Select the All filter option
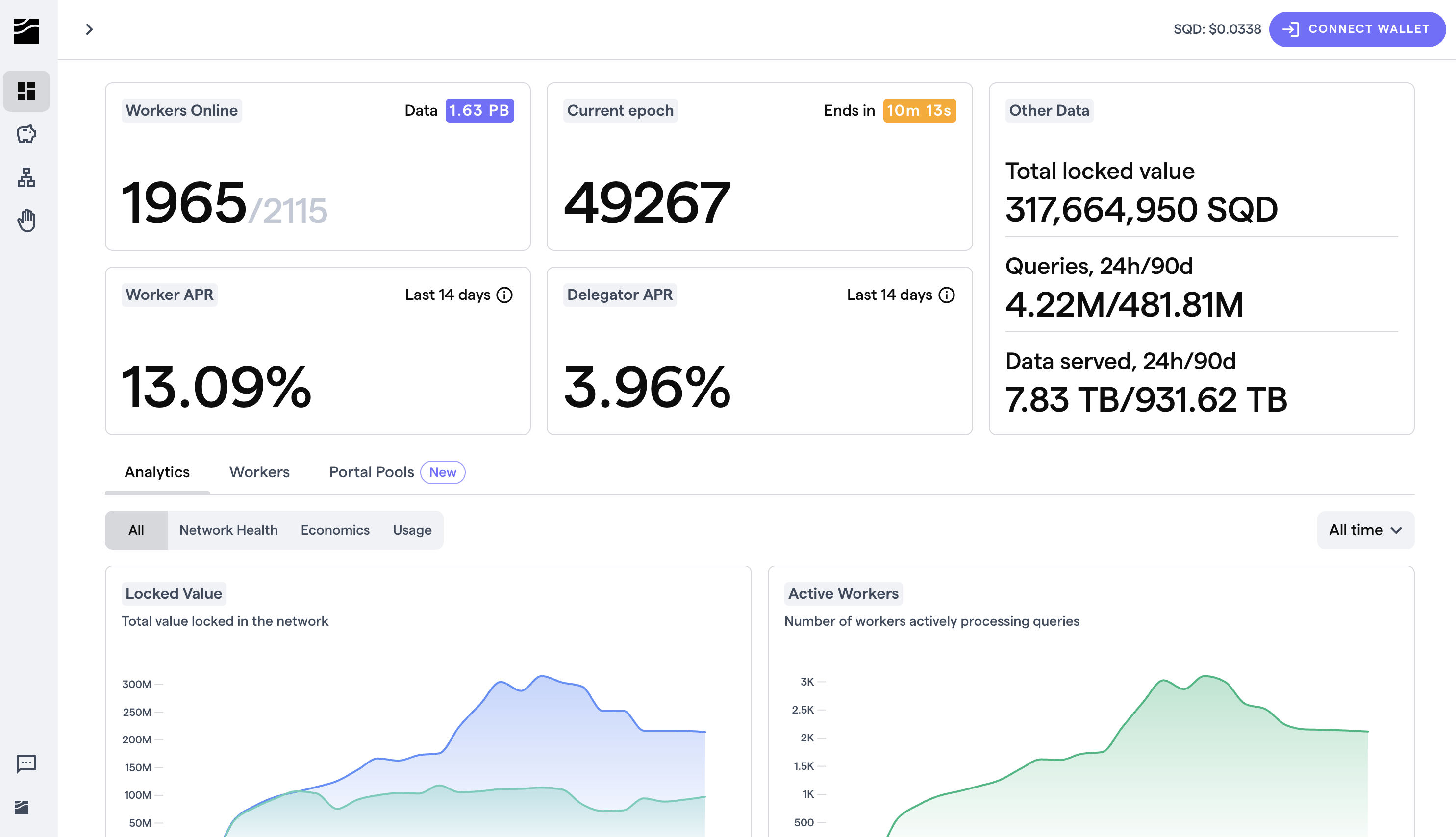Image resolution: width=1456 pixels, height=837 pixels. pyautogui.click(x=136, y=529)
